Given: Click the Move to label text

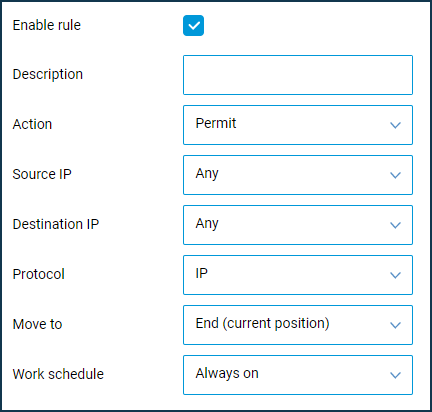Looking at the screenshot, I should pos(38,324).
